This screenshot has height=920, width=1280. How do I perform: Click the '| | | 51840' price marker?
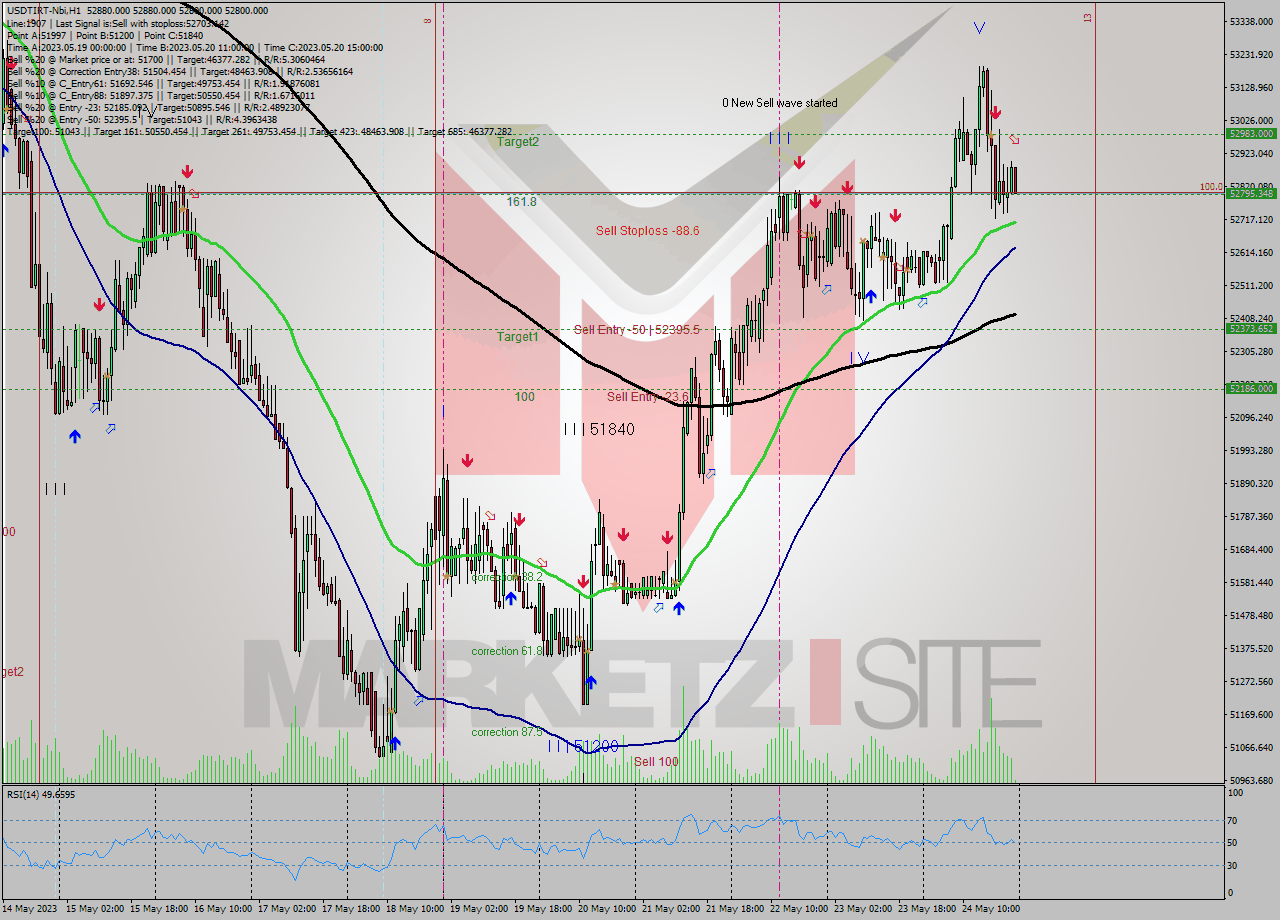pos(599,429)
